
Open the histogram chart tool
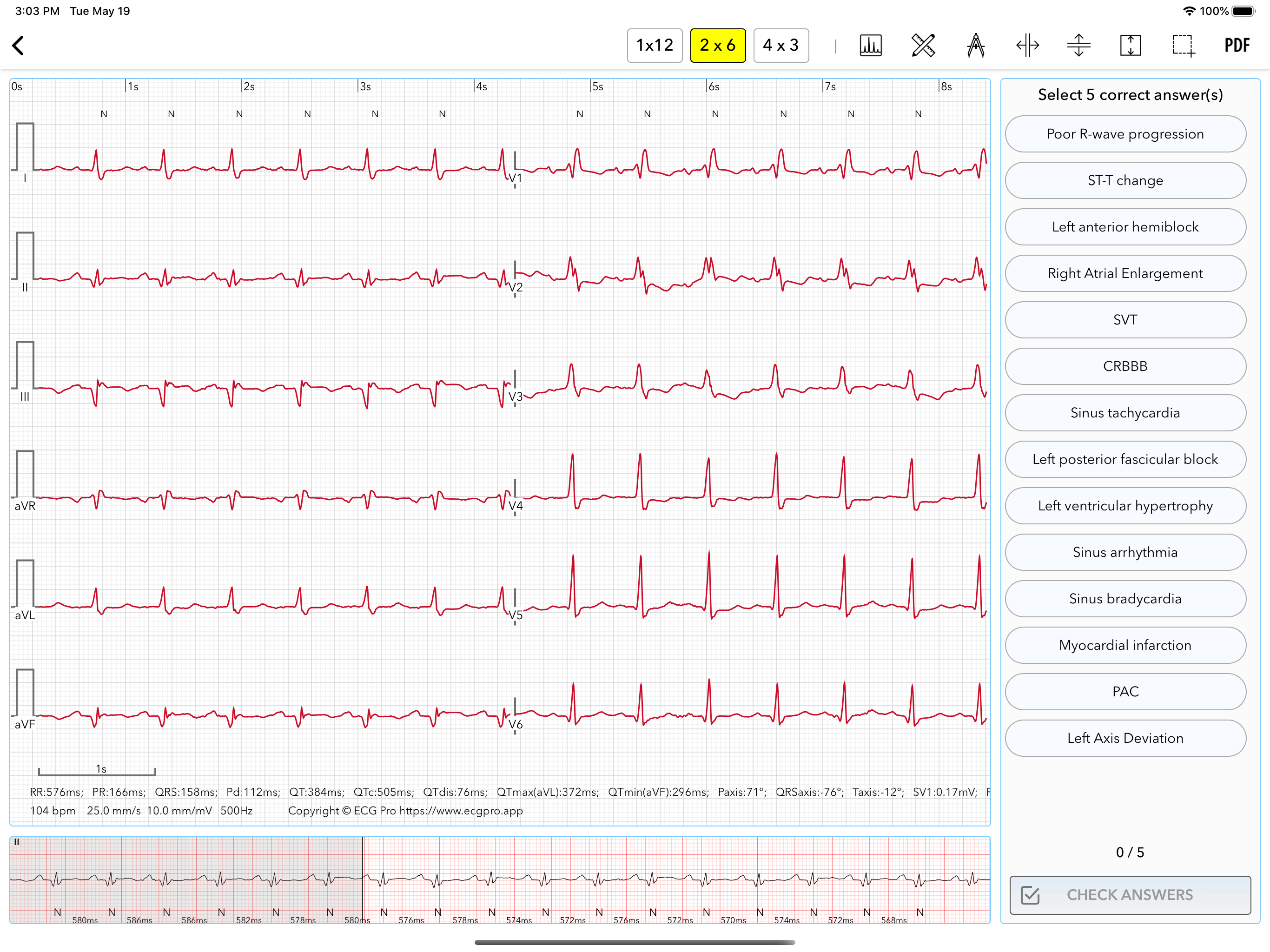pos(870,46)
